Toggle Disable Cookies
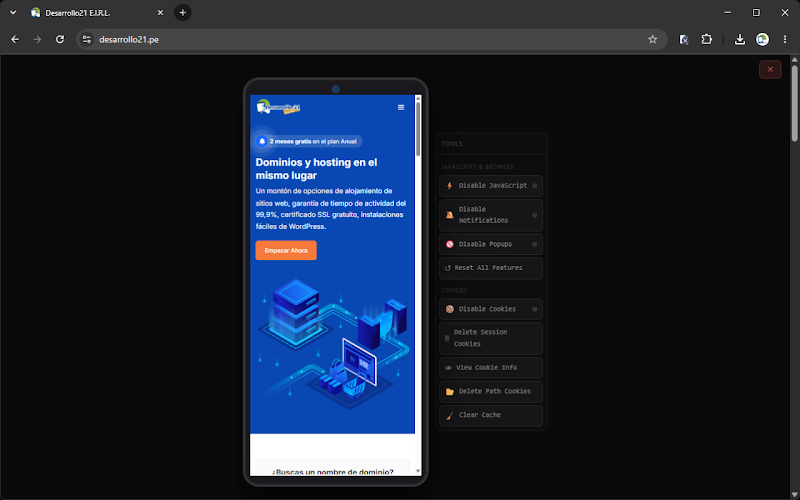Screen dimensions: 800x500 pyautogui.click(x=491, y=309)
